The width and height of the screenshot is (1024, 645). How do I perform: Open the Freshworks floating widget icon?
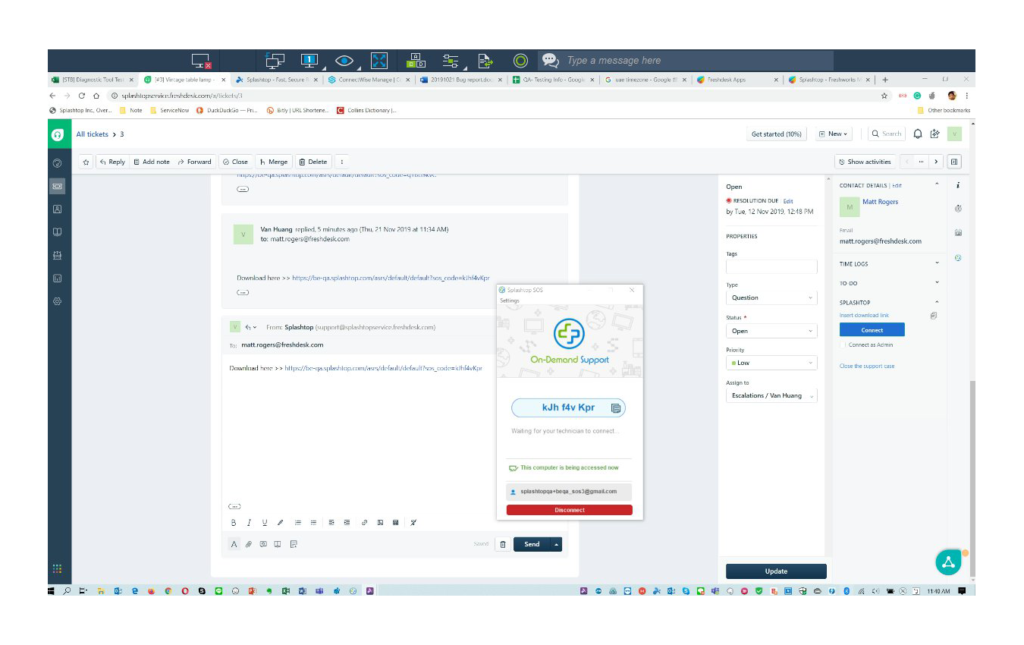pos(948,562)
